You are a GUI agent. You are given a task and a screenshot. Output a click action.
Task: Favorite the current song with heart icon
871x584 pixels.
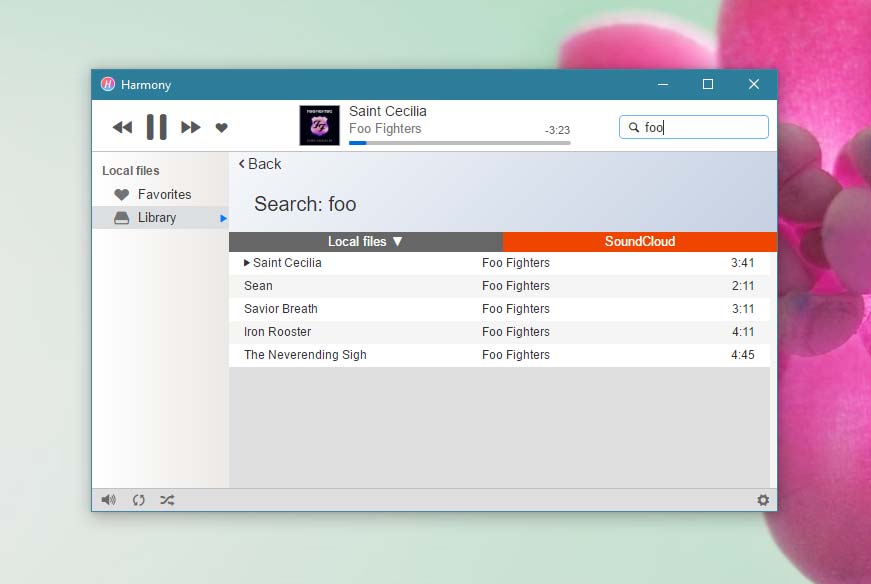click(222, 127)
